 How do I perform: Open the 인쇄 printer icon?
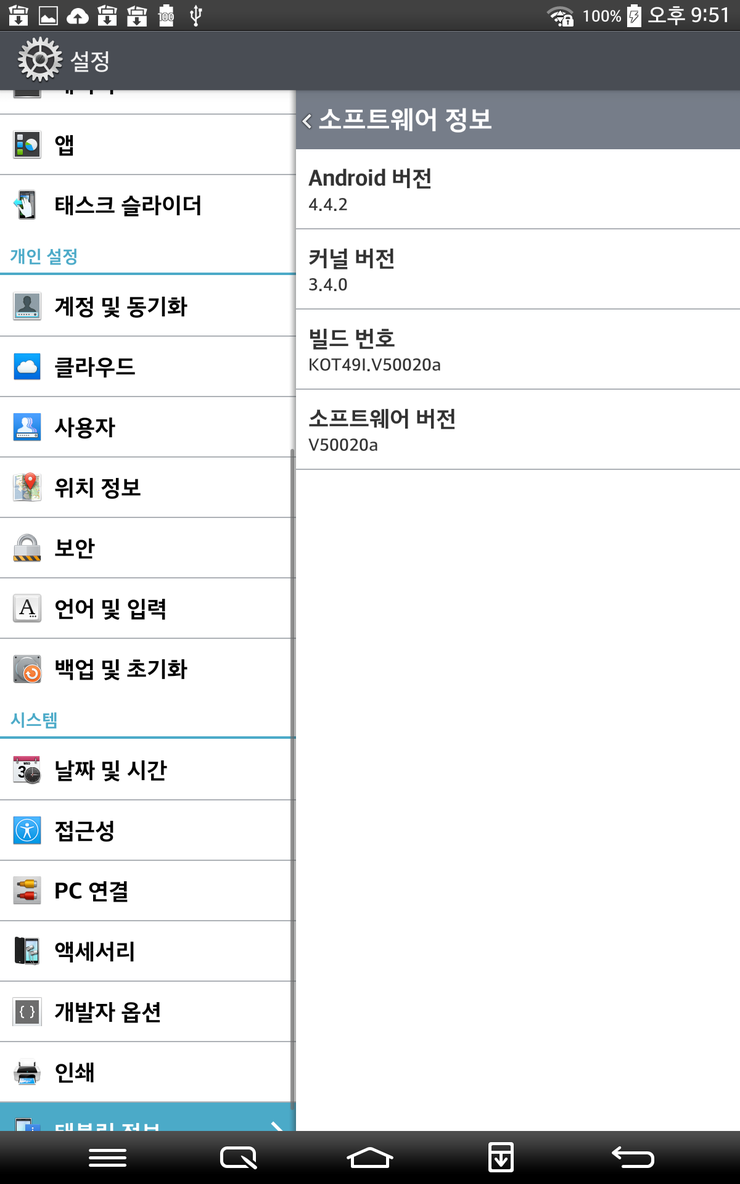pyautogui.click(x=26, y=1071)
